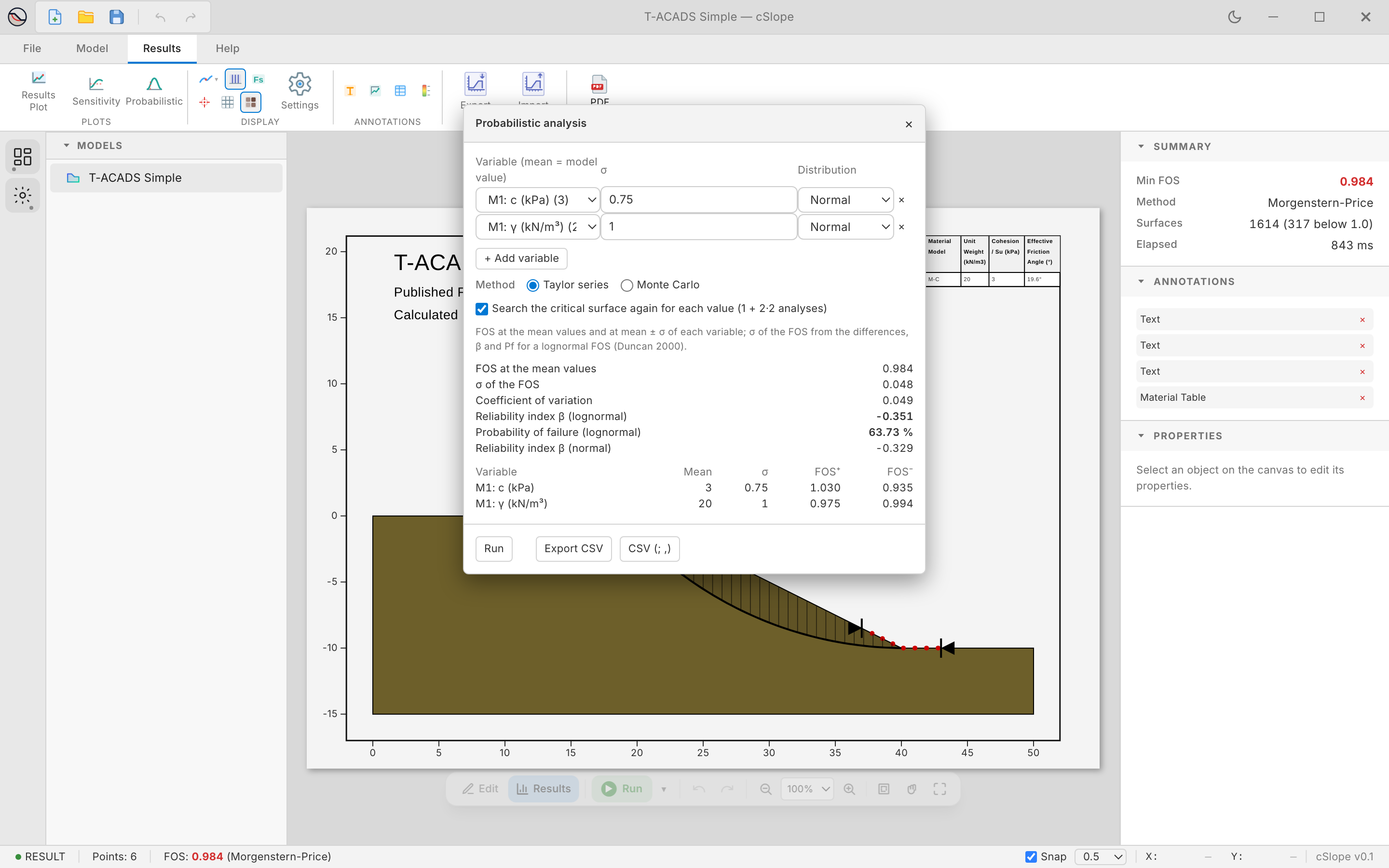Switch to dark mode
The width and height of the screenshot is (1389, 868).
click(x=1235, y=17)
